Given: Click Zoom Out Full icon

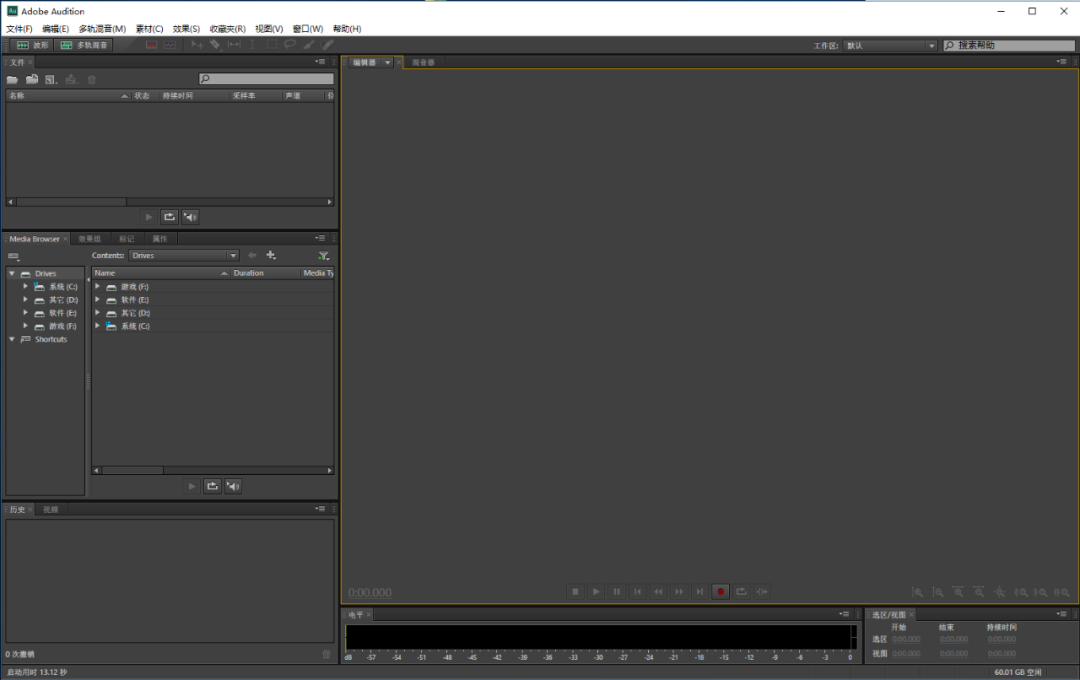Looking at the screenshot, I should (x=999, y=593).
